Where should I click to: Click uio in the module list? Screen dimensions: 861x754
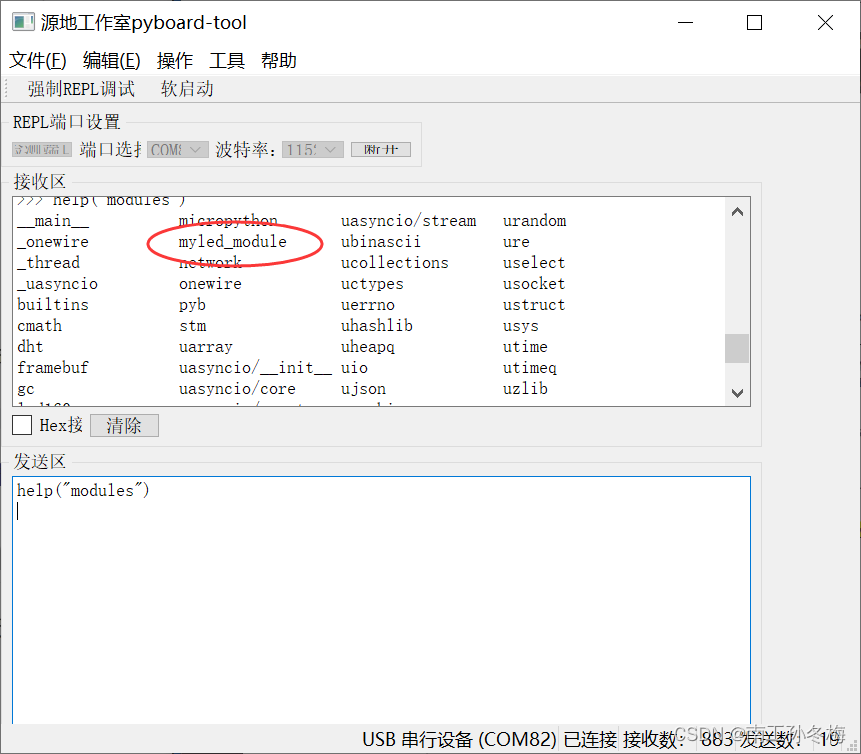pos(354,367)
